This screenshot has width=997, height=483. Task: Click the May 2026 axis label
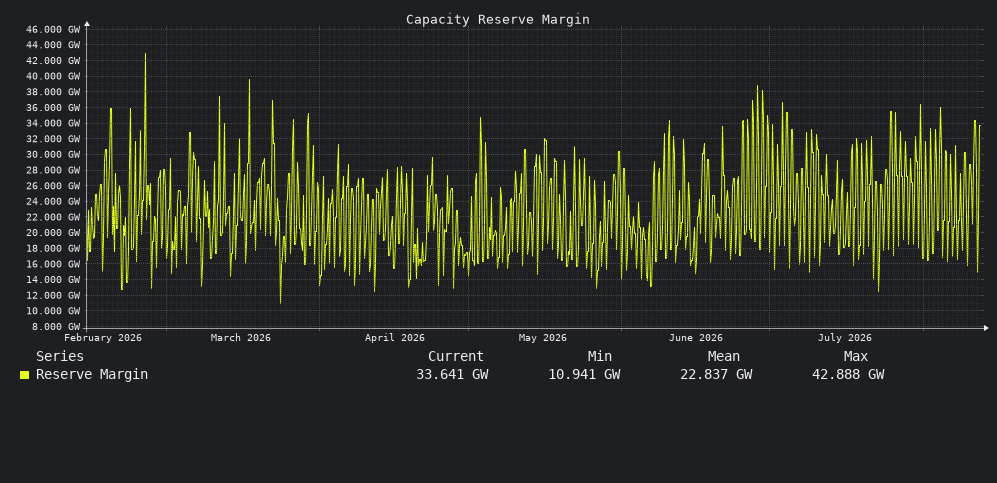tap(542, 337)
